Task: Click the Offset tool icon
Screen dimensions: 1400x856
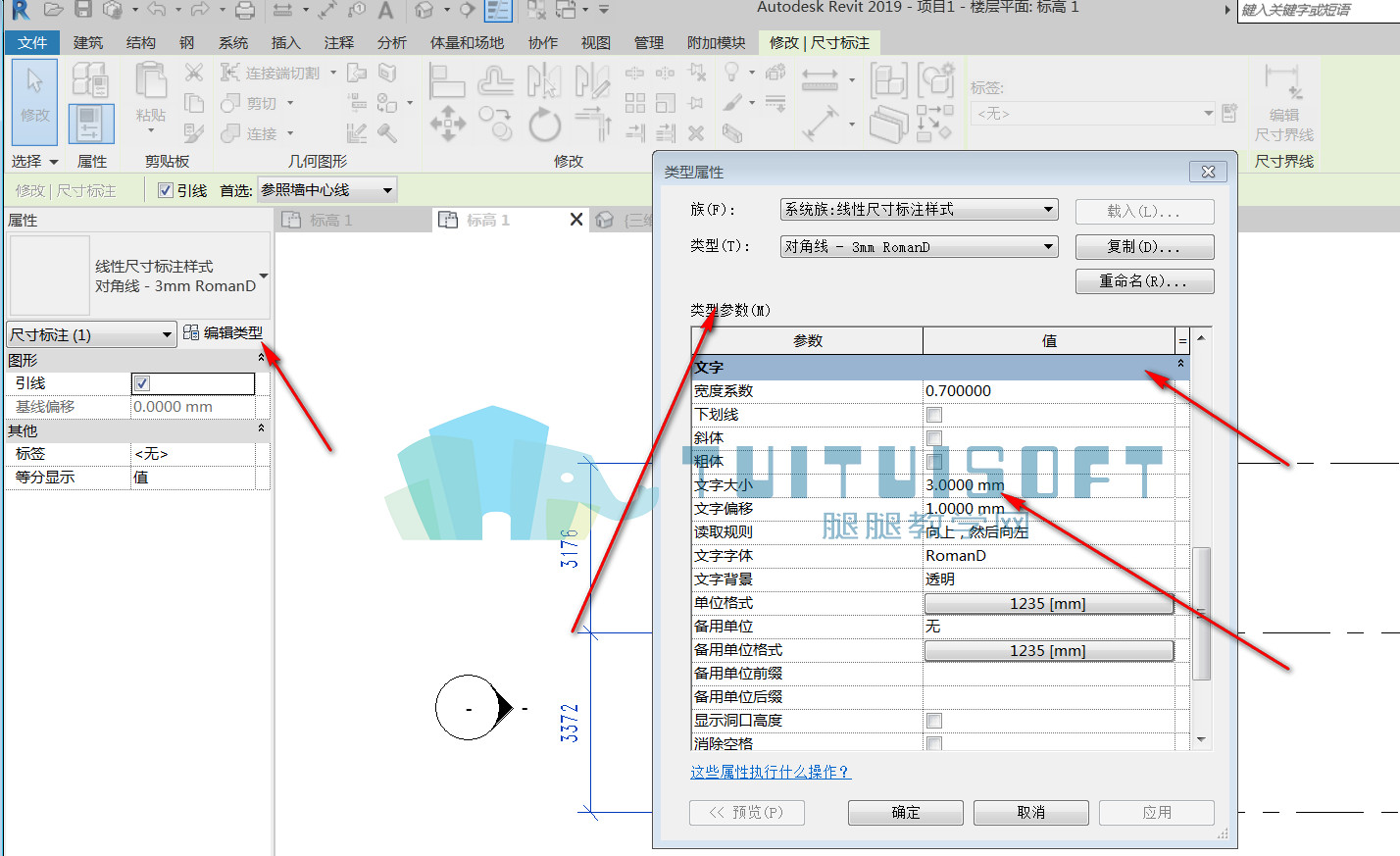Action: 496,80
